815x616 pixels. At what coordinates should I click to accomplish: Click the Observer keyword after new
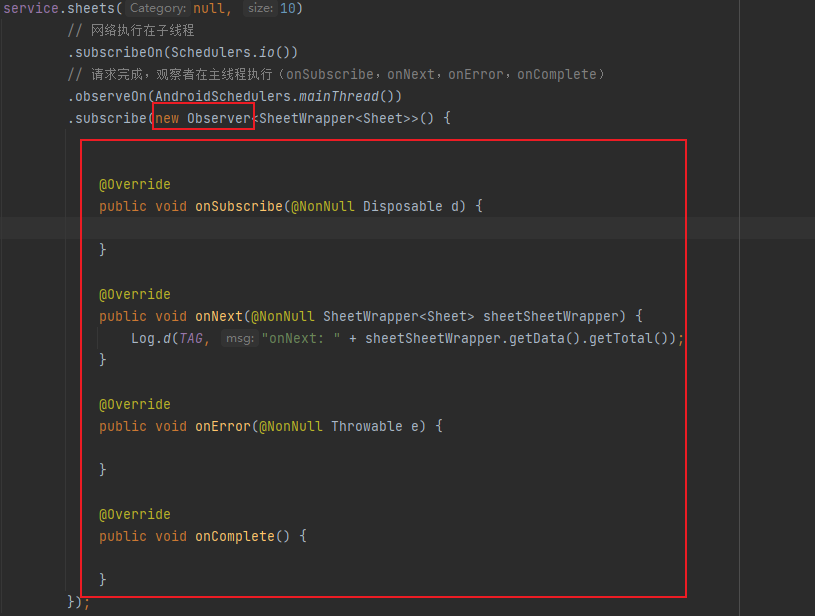pyautogui.click(x=218, y=118)
